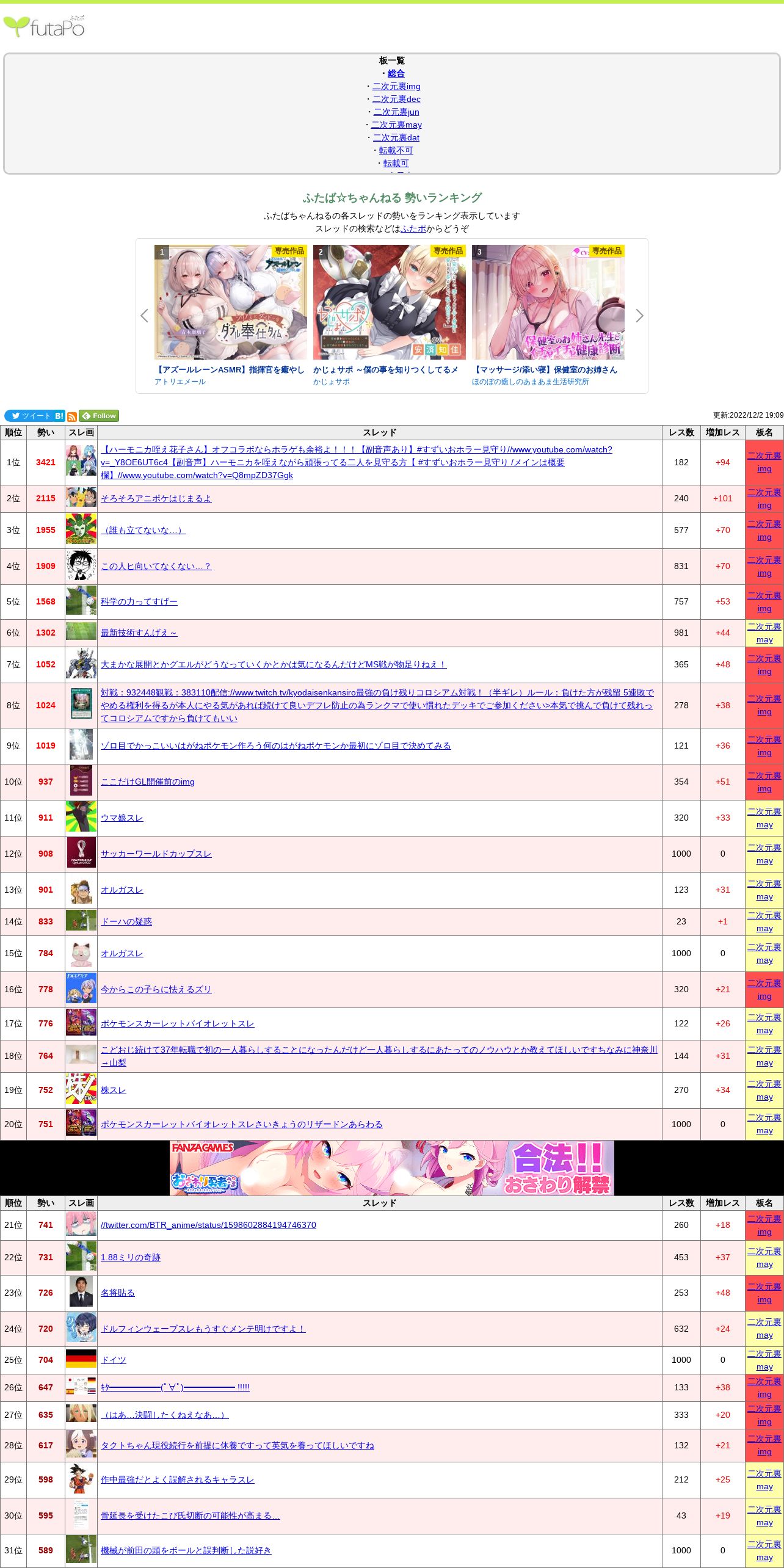The height and width of the screenshot is (1568, 784).
Task: Open 二次元裏dec in the board list
Action: [396, 99]
